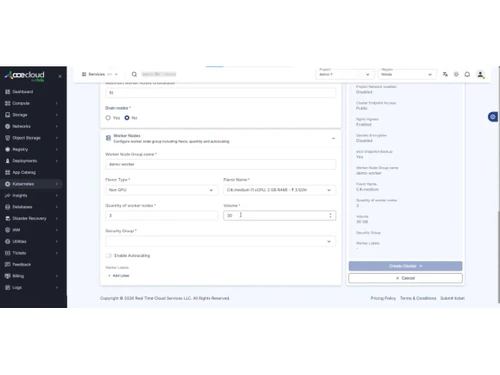The width and height of the screenshot is (500, 375).
Task: Click the page vertical scrollbar
Action: (x=499, y=257)
